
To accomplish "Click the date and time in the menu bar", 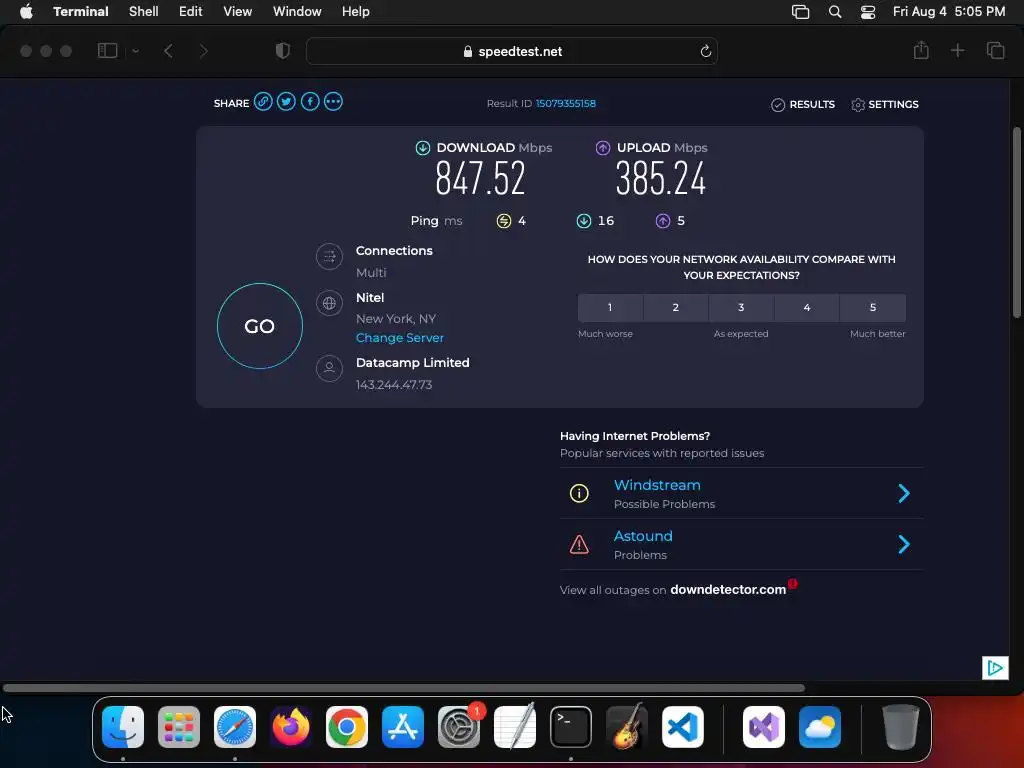I will (949, 11).
